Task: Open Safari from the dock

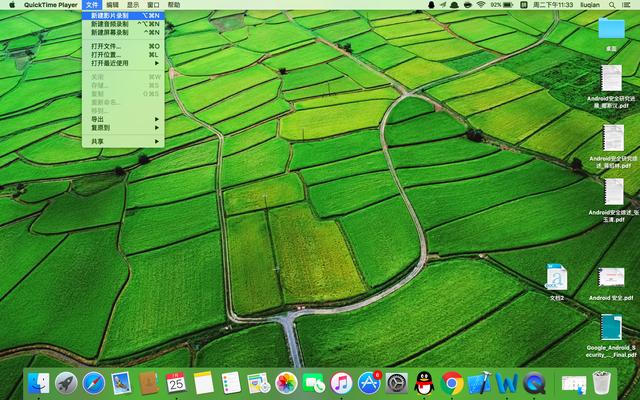Action: 94,382
